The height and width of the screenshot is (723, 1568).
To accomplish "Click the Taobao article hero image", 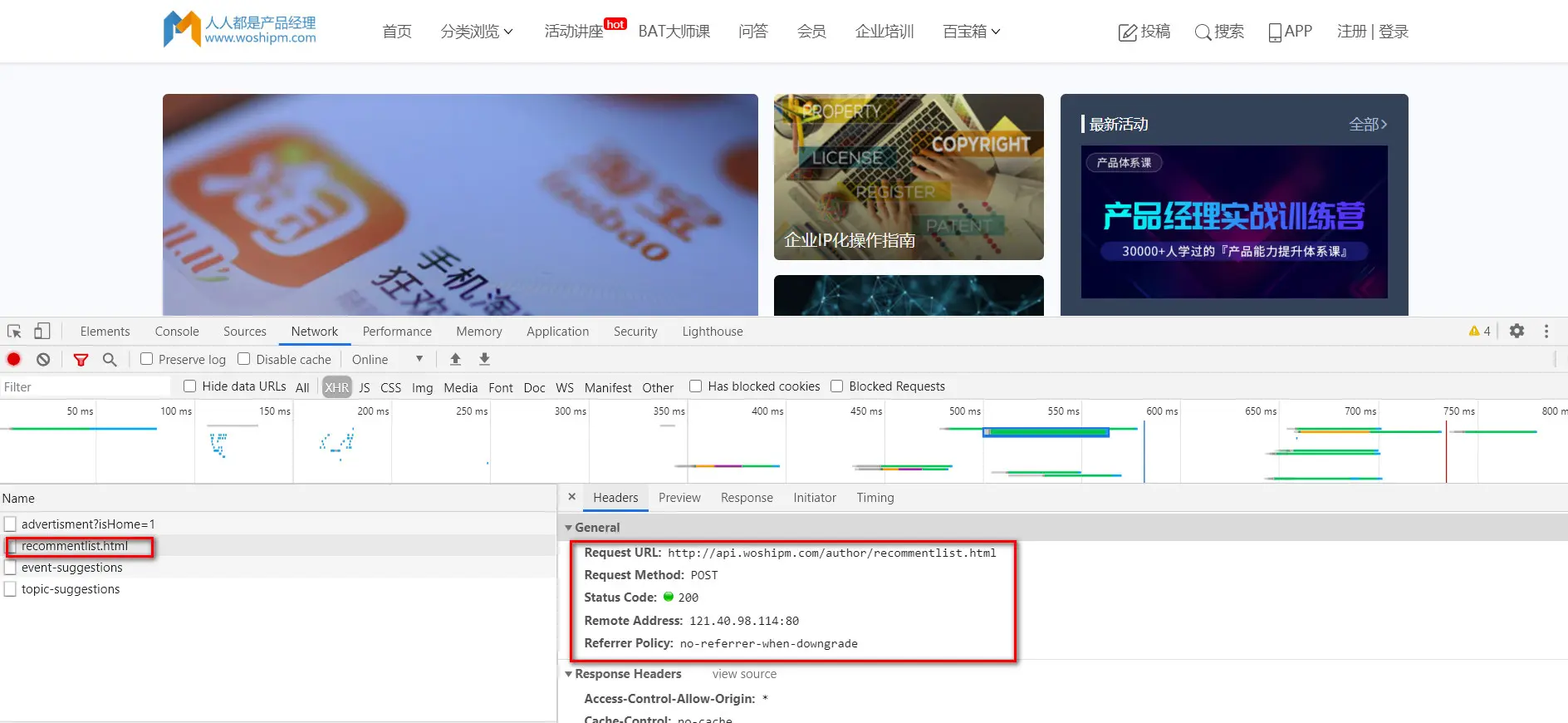I will coord(460,204).
